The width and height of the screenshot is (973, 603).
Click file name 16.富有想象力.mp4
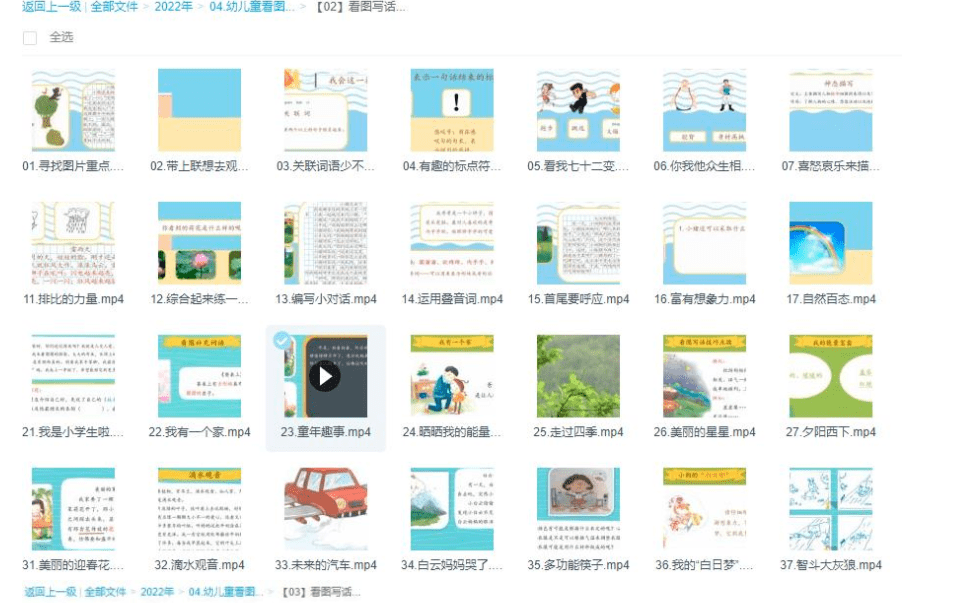(704, 299)
